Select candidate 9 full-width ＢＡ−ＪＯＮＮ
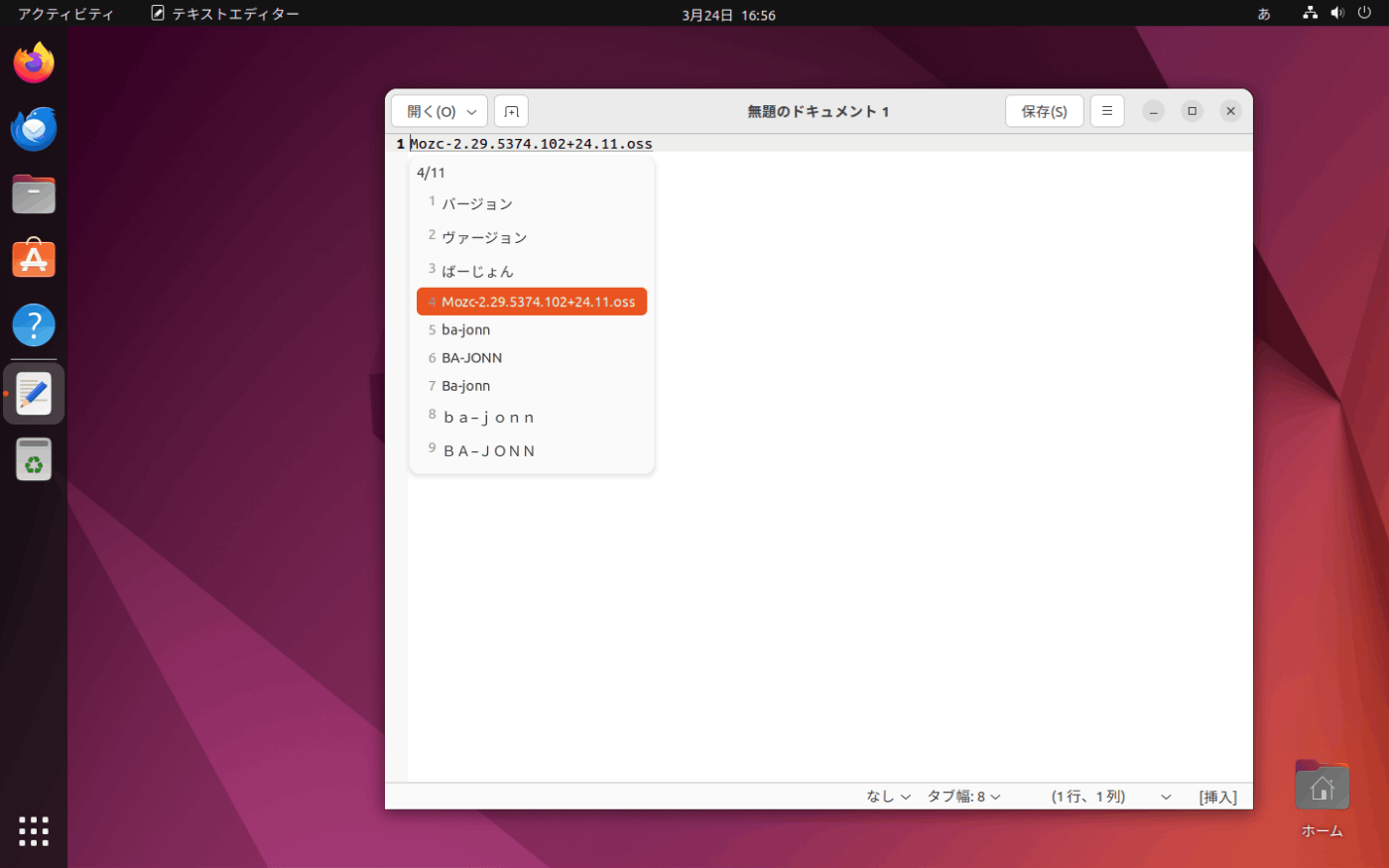The image size is (1389, 868). pos(532,450)
